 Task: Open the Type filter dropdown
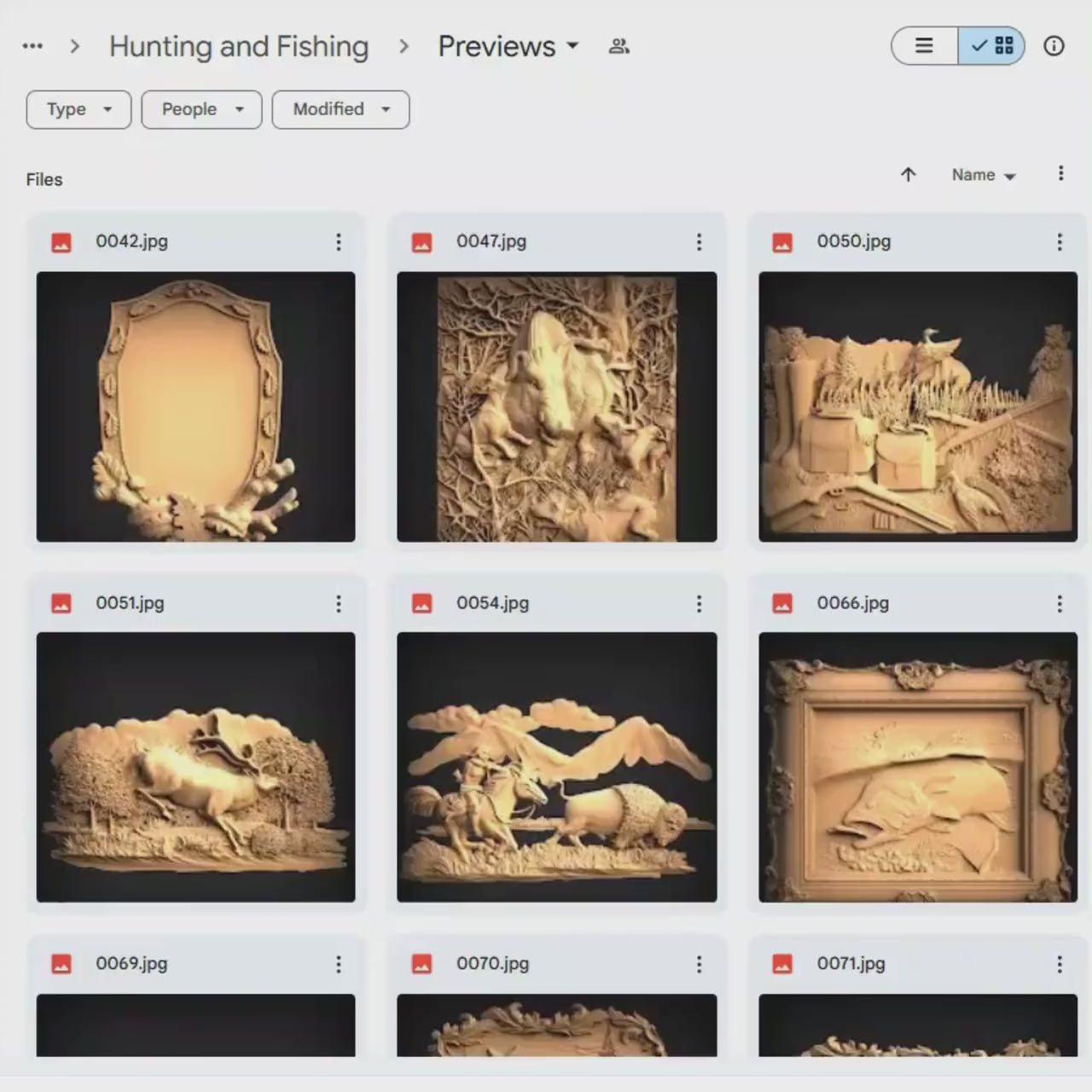(78, 109)
